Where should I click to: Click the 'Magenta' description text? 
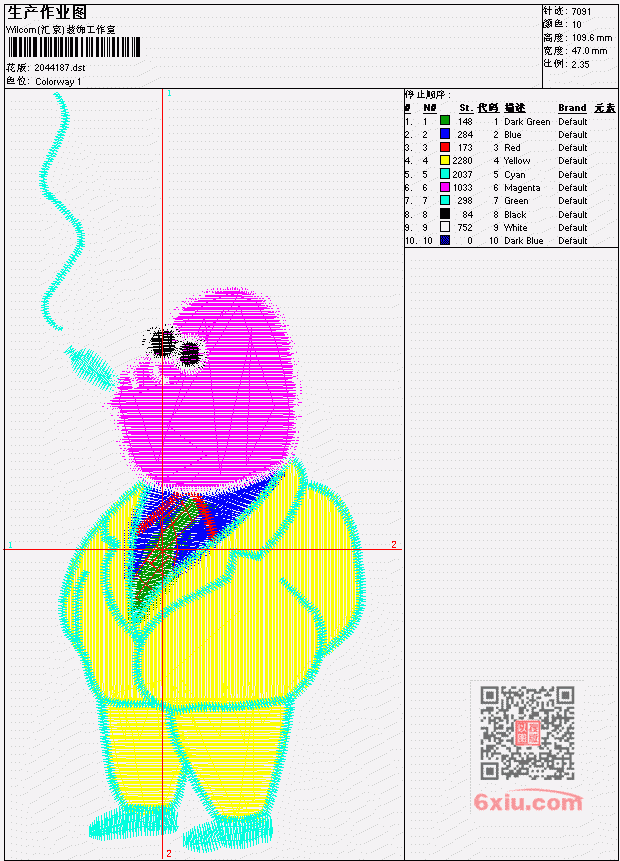pyautogui.click(x=522, y=188)
